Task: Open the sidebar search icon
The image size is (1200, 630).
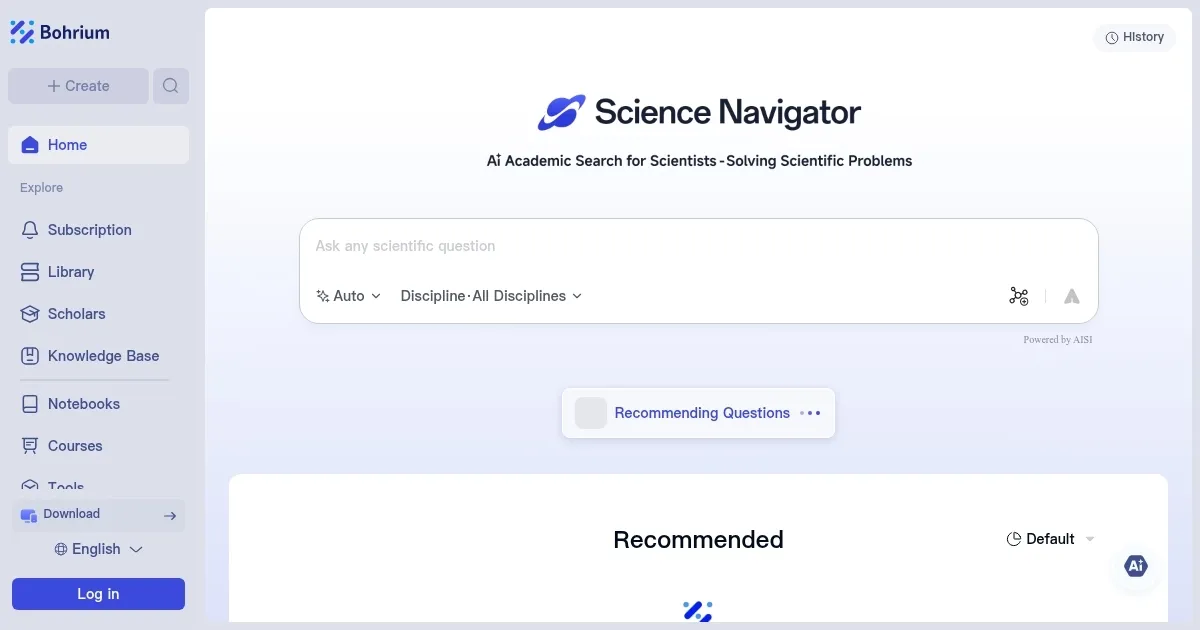Action: click(x=171, y=86)
